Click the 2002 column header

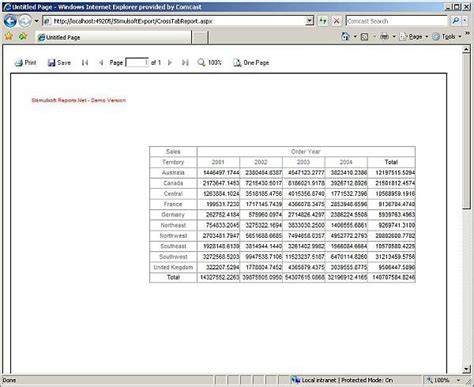click(261, 162)
